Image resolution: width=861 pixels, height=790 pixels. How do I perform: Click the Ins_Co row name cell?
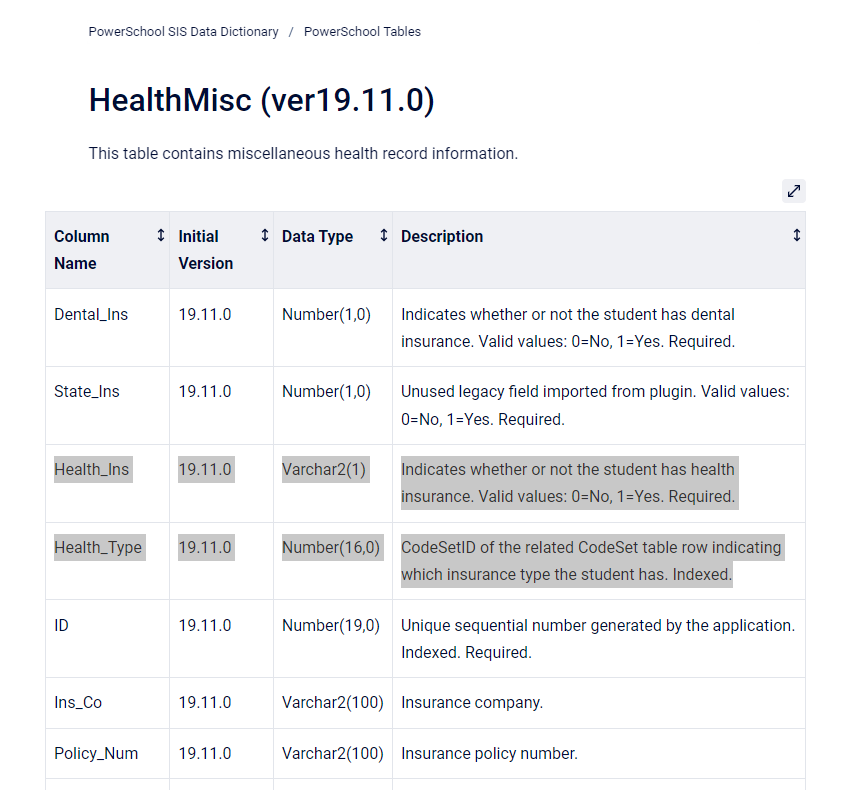[78, 703]
